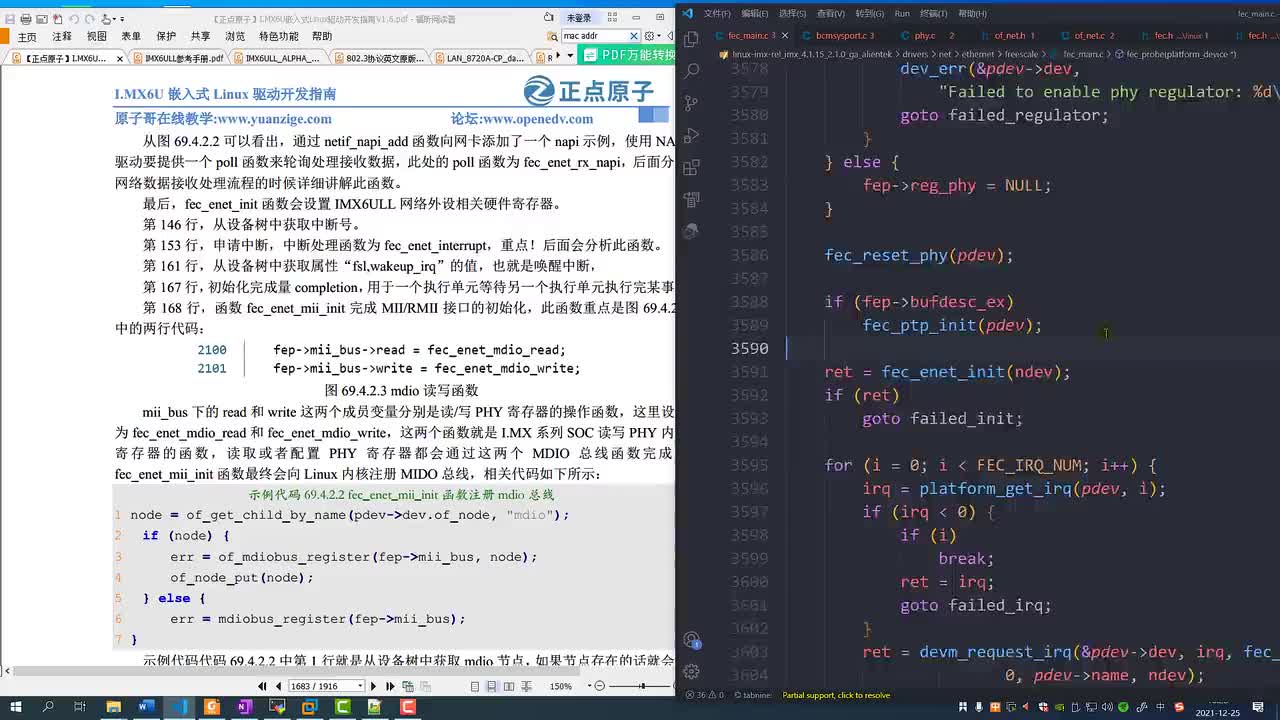The height and width of the screenshot is (720, 1280).
Task: Select two-page facing view layout icon
Action: coord(508,686)
